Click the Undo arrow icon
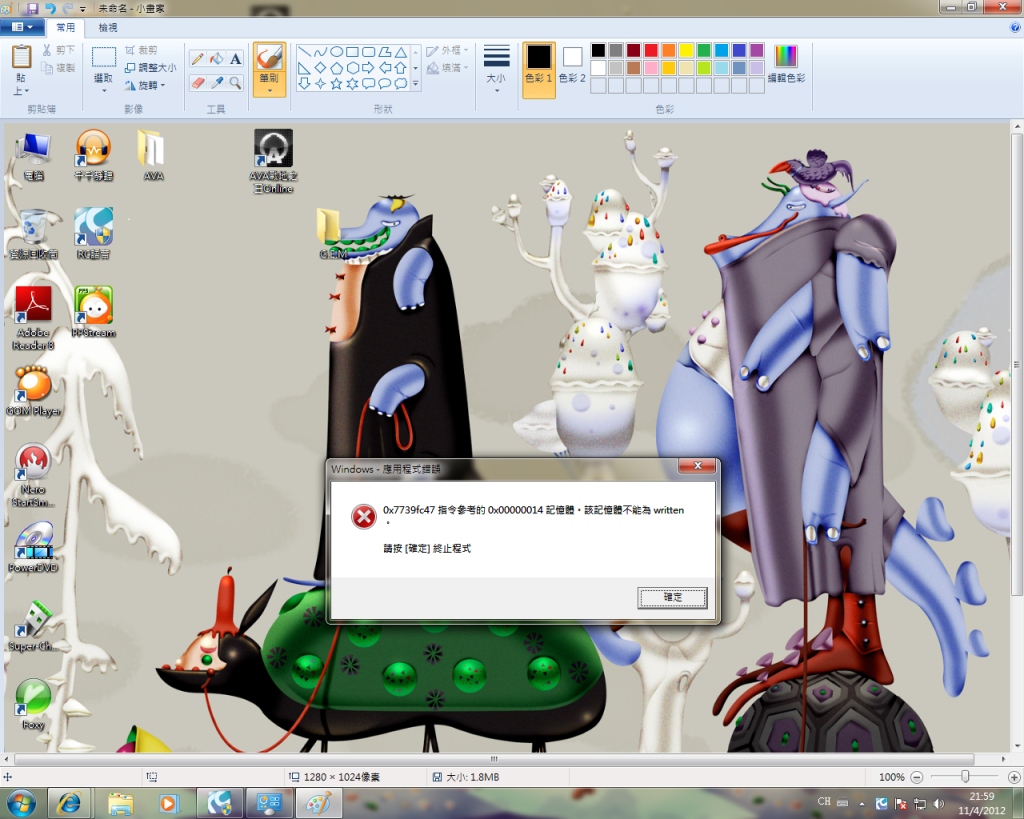Screen dimensions: 1024x819 (x=49, y=8)
